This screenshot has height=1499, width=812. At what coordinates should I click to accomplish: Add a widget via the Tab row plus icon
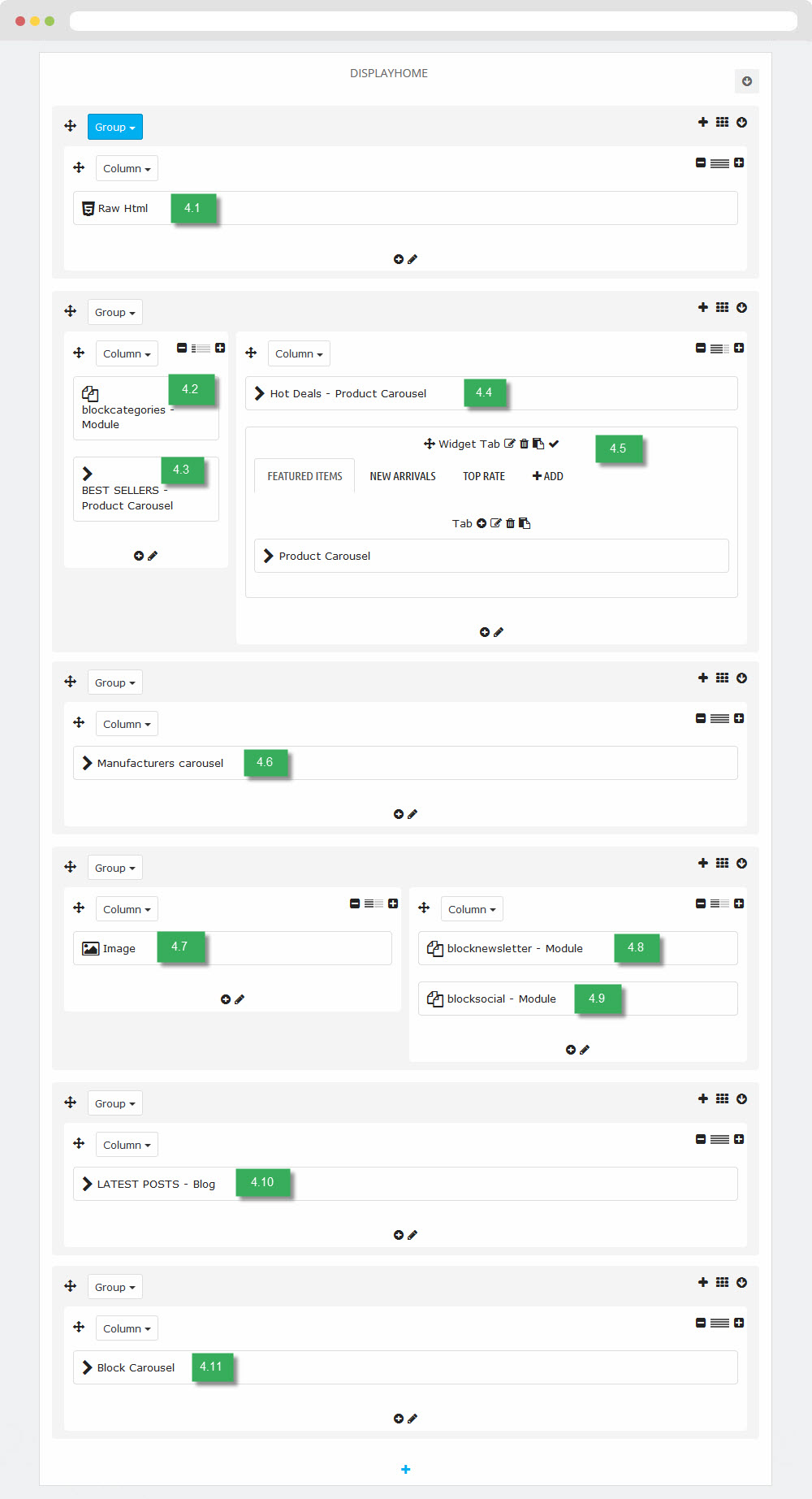(482, 523)
